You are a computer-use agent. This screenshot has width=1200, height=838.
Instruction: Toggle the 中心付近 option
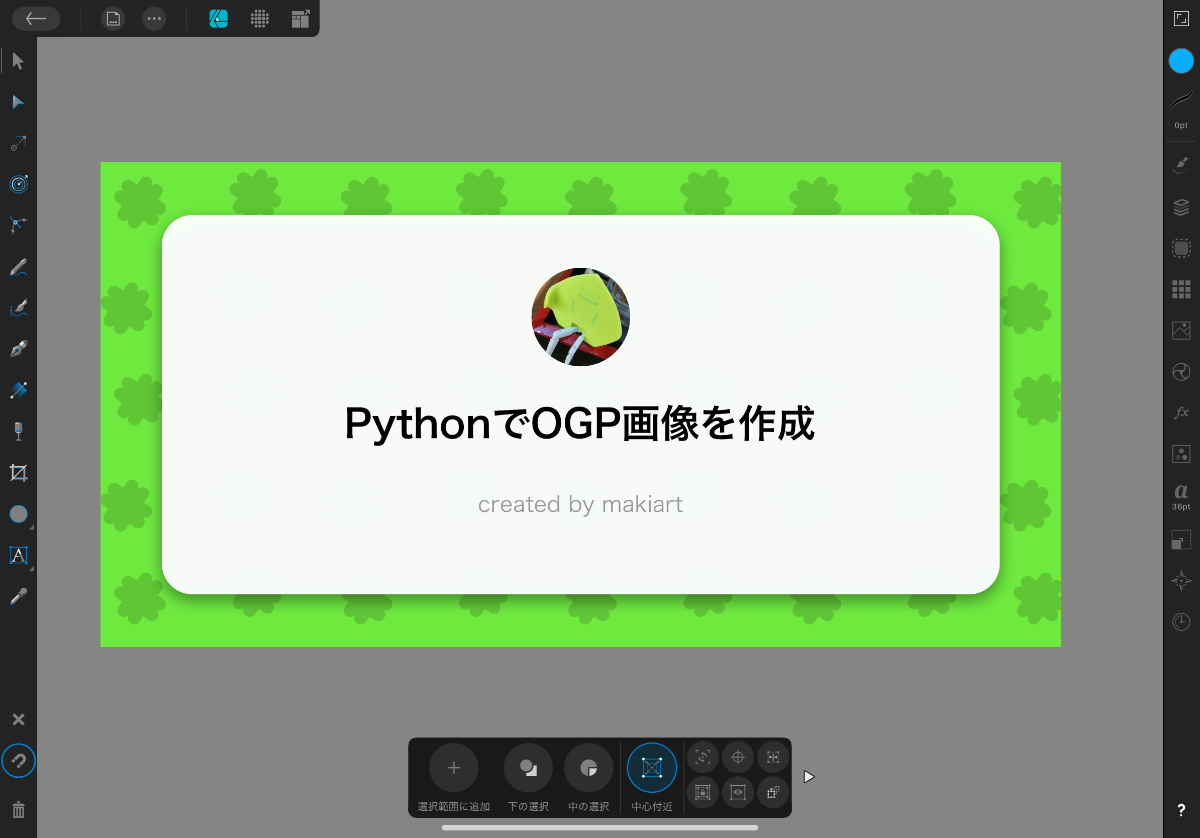point(652,768)
